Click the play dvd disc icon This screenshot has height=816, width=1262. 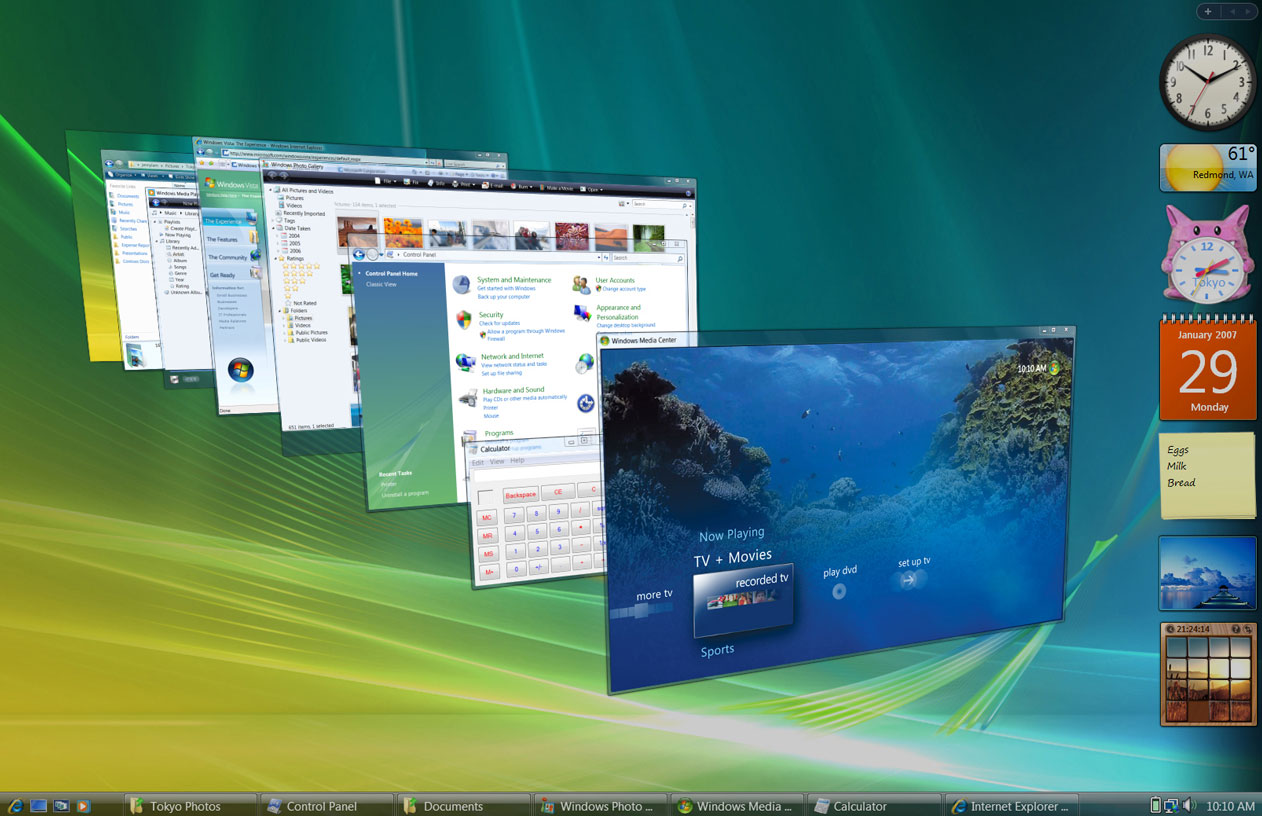(x=839, y=591)
